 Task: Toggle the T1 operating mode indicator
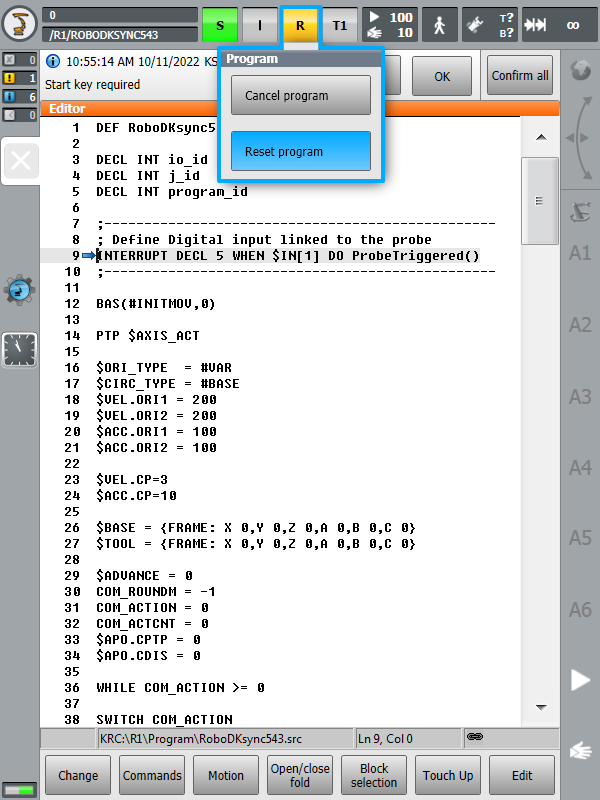[x=340, y=24]
